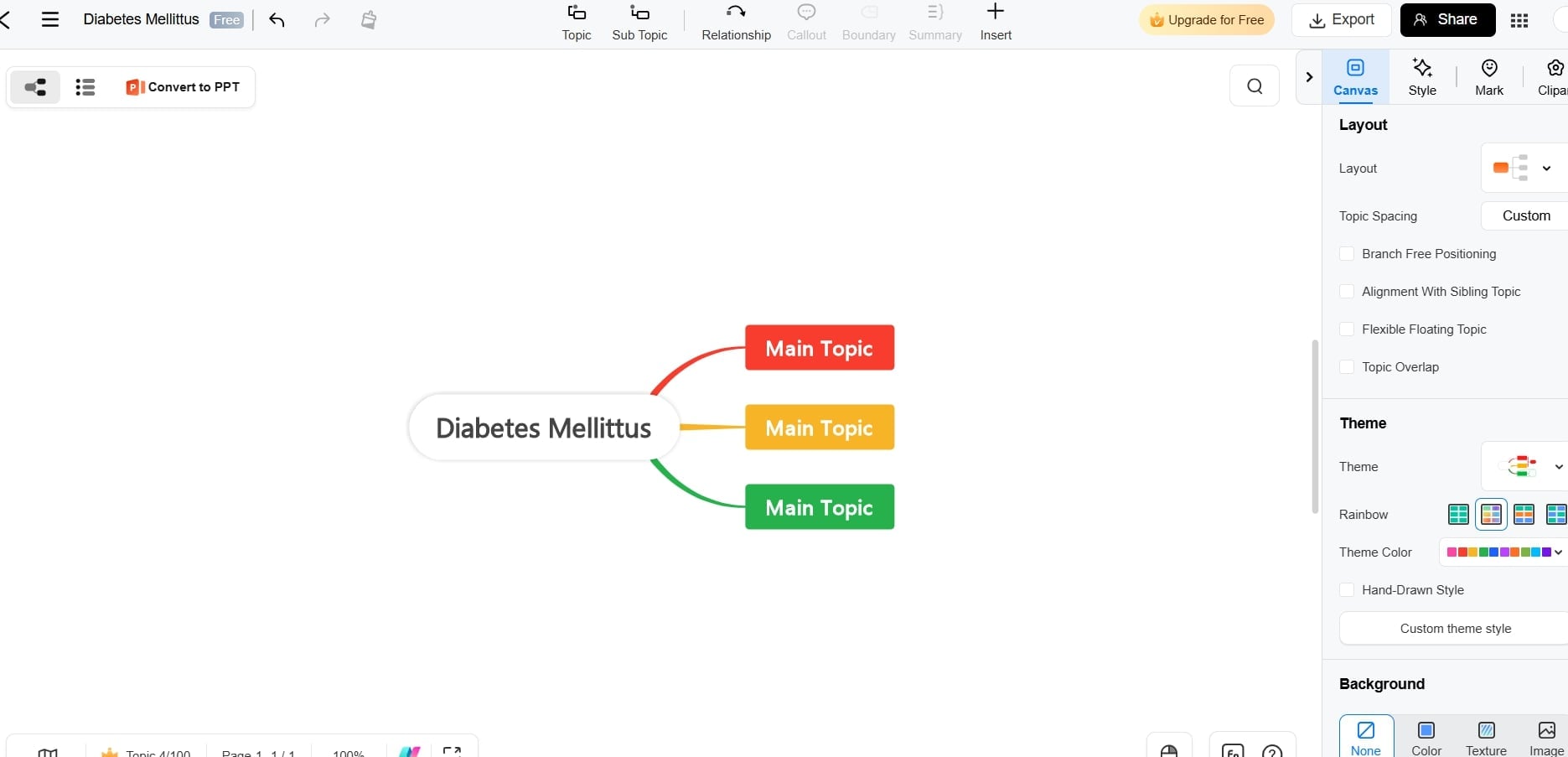Collapse the right sidebar with the chevron
This screenshot has width=1568, height=757.
[x=1309, y=77]
